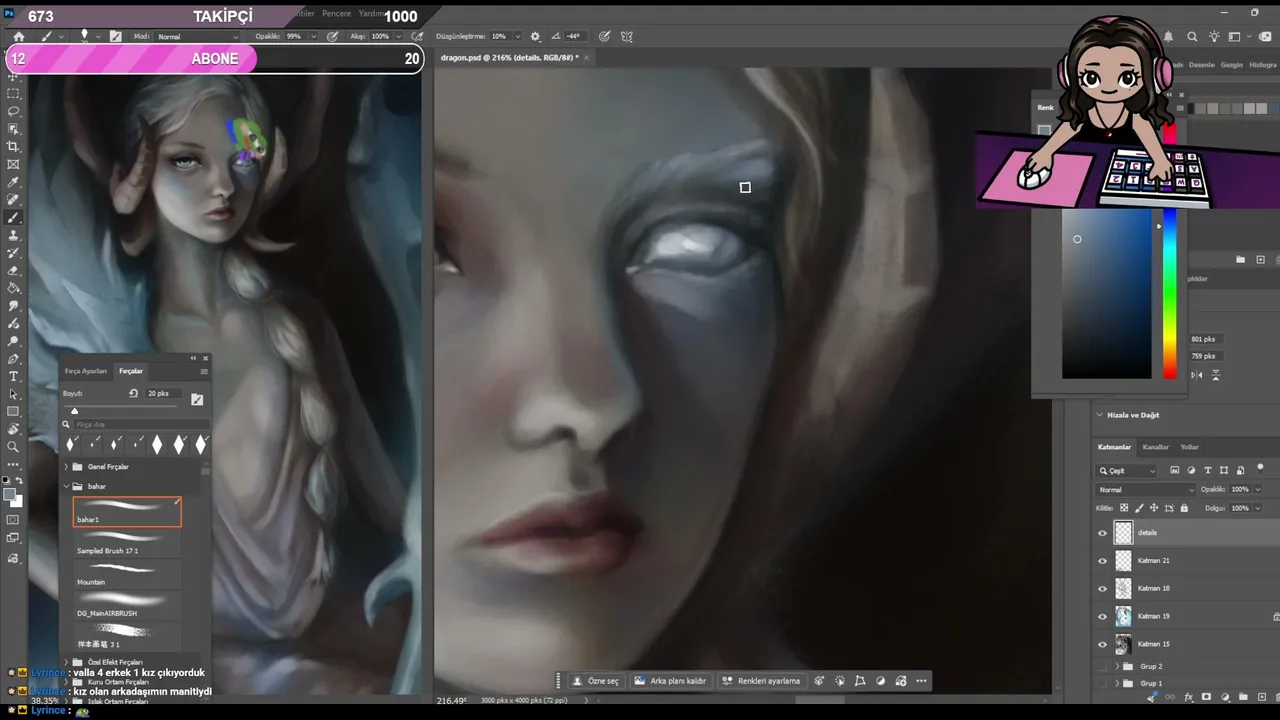
Task: Click the brush size Boyut slider
Action: click(x=120, y=410)
